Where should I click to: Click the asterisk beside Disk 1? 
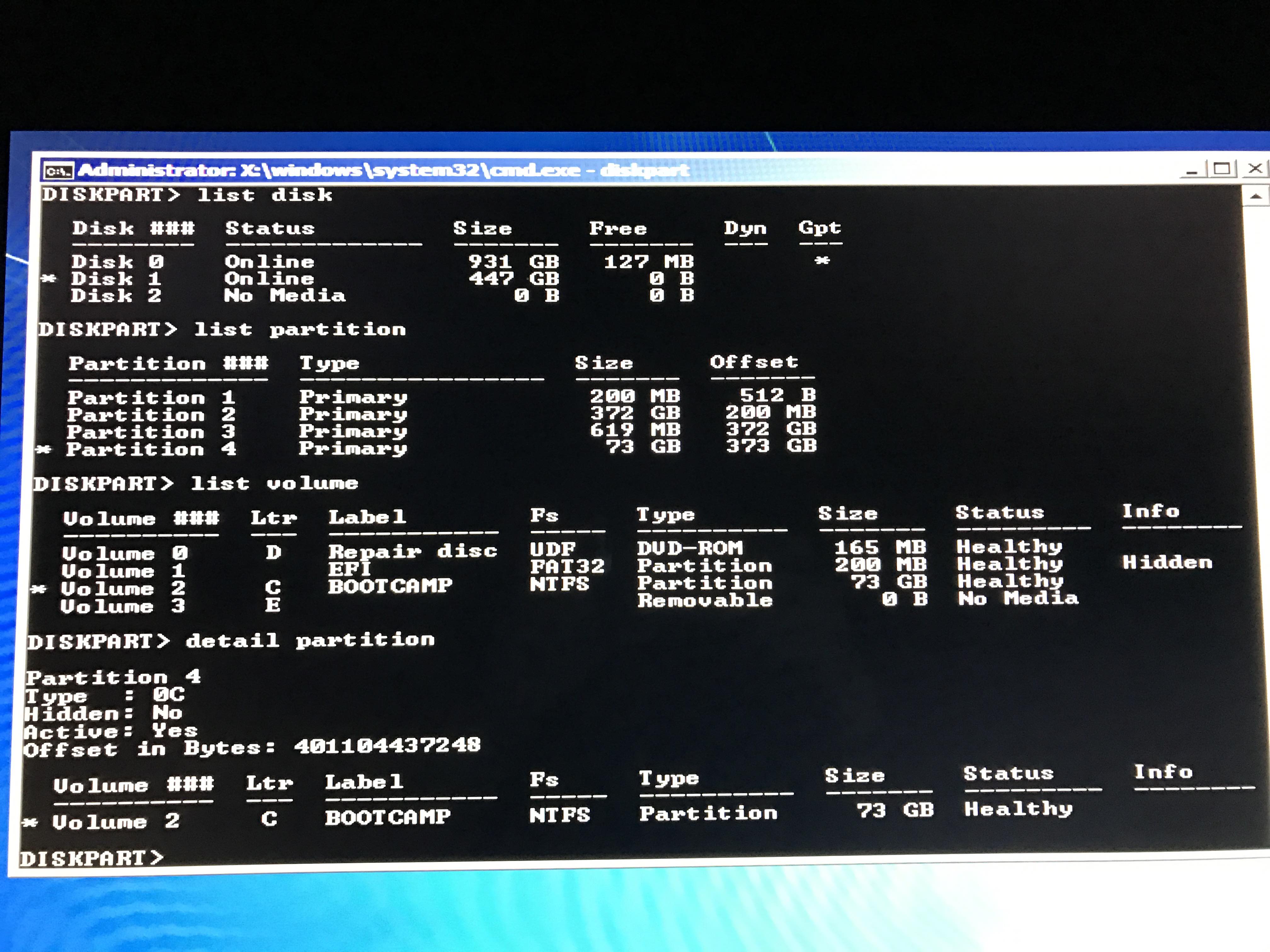[49, 279]
